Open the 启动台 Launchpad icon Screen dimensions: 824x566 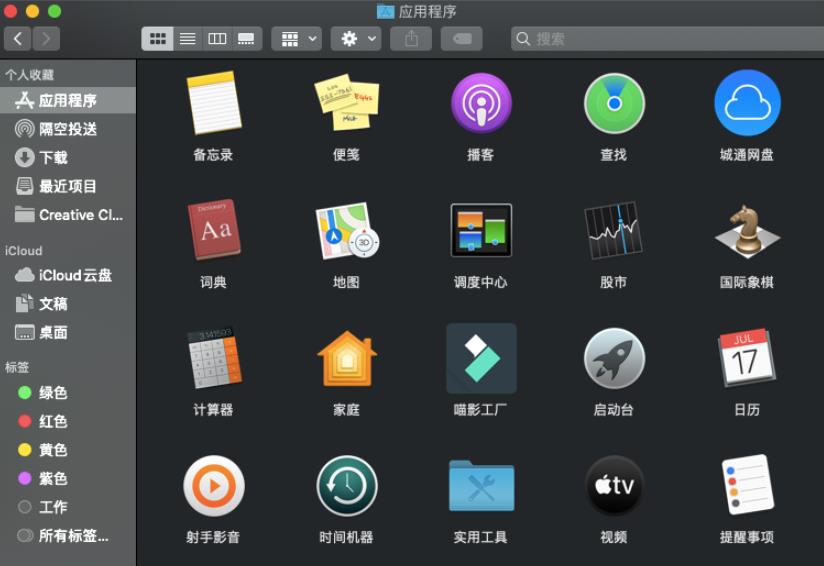(614, 358)
